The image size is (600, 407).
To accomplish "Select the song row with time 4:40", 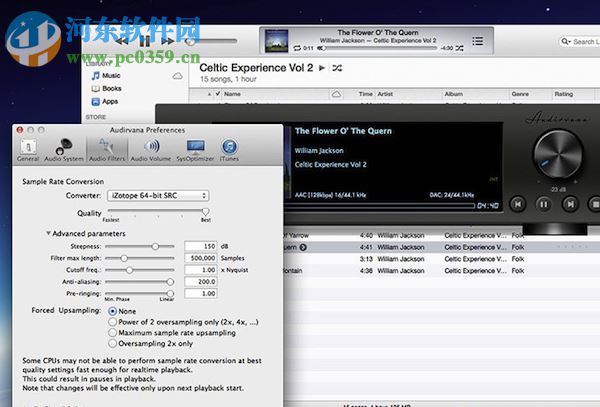I will coord(442,235).
